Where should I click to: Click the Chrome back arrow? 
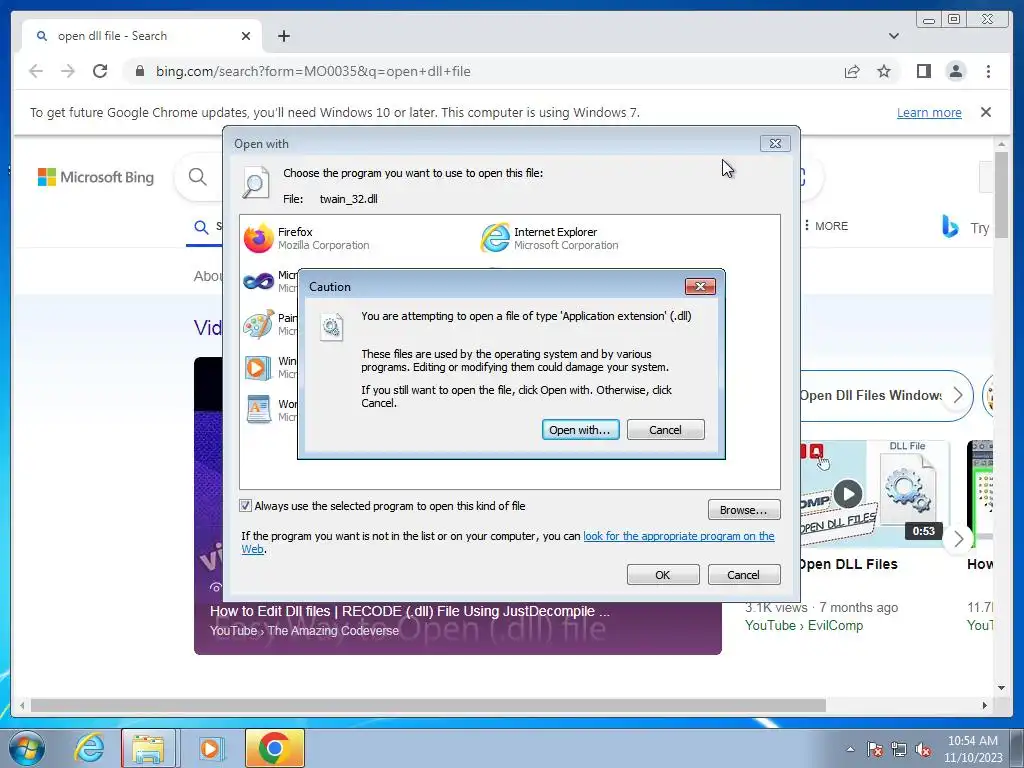tap(36, 71)
